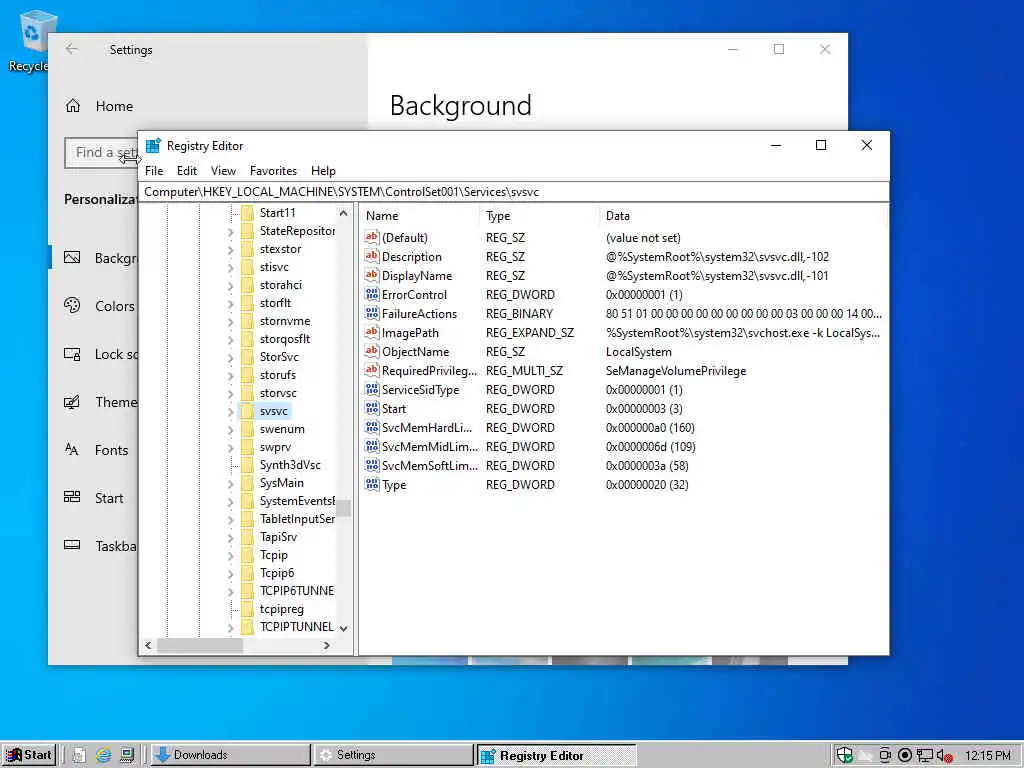Click the (Default) value icon
Screen dimensions: 1024x768
pyautogui.click(x=372, y=238)
